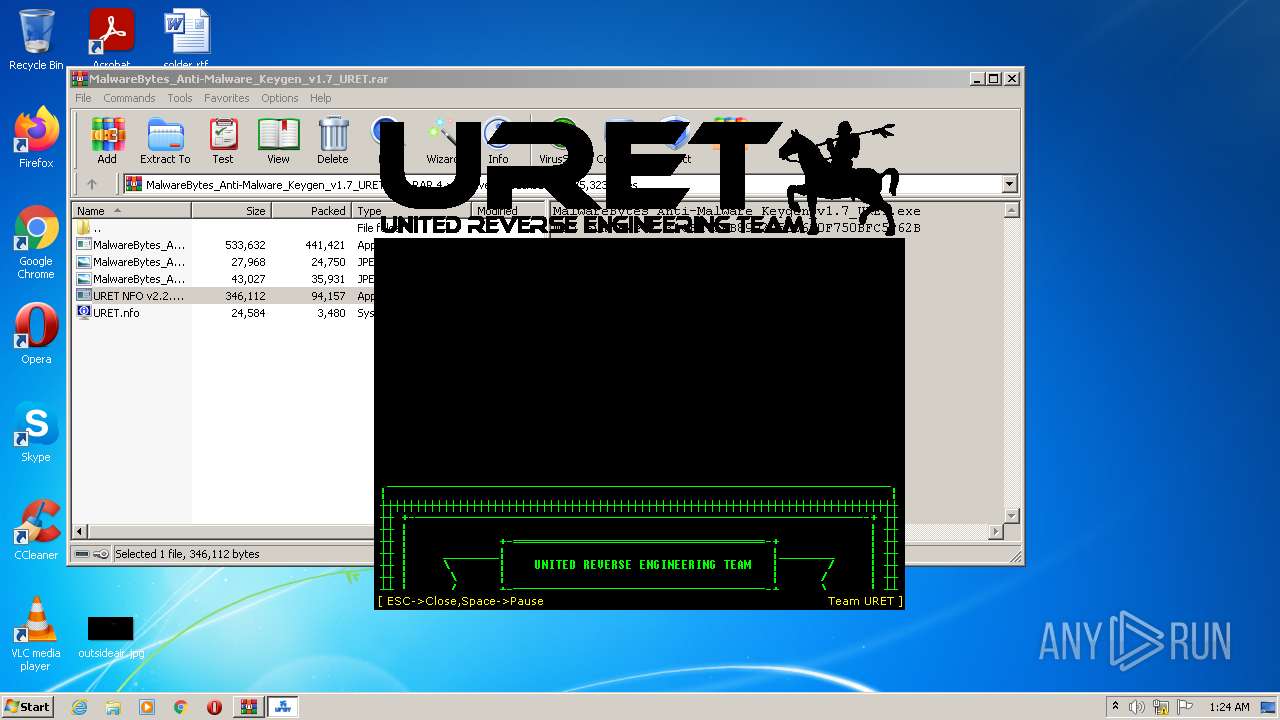Launch CCleaner from the desktop

click(36, 530)
